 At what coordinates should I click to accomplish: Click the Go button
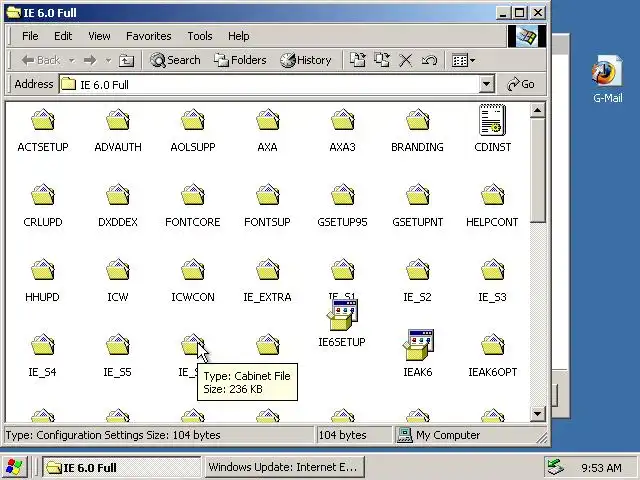(x=521, y=84)
